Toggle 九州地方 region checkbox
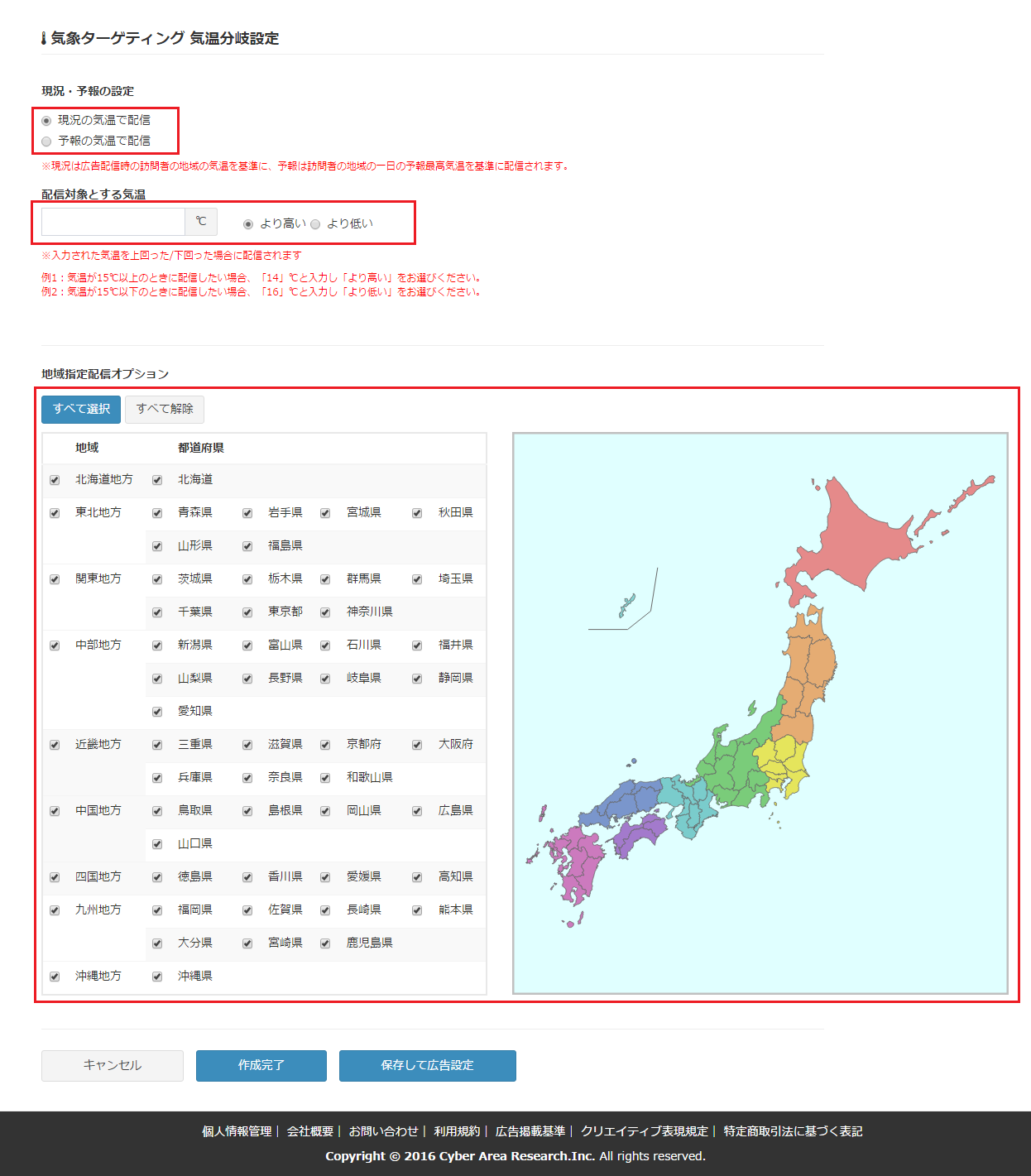 pos(55,910)
